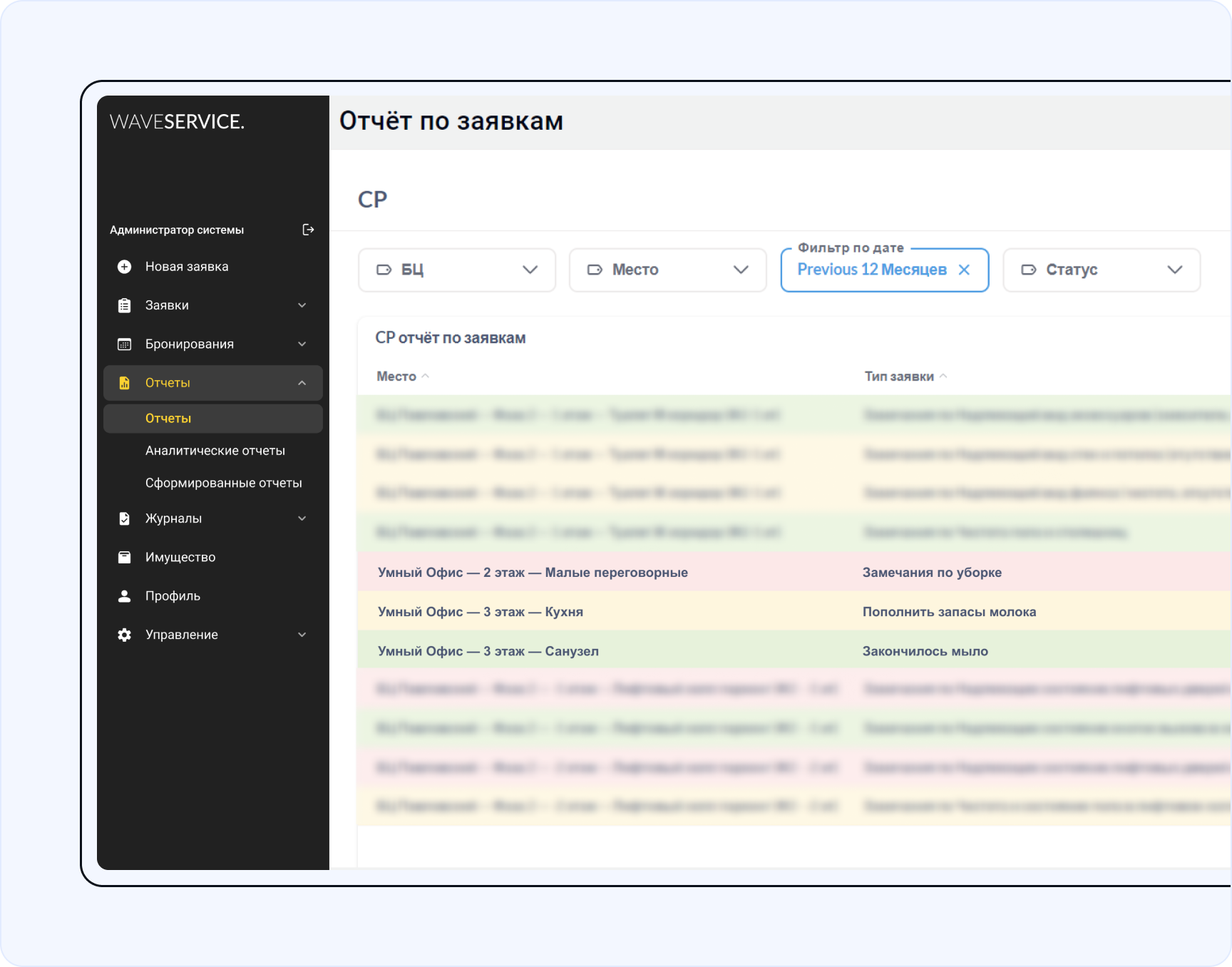Expand the Заявки sidebar section
This screenshot has width=1232, height=967.
point(302,305)
